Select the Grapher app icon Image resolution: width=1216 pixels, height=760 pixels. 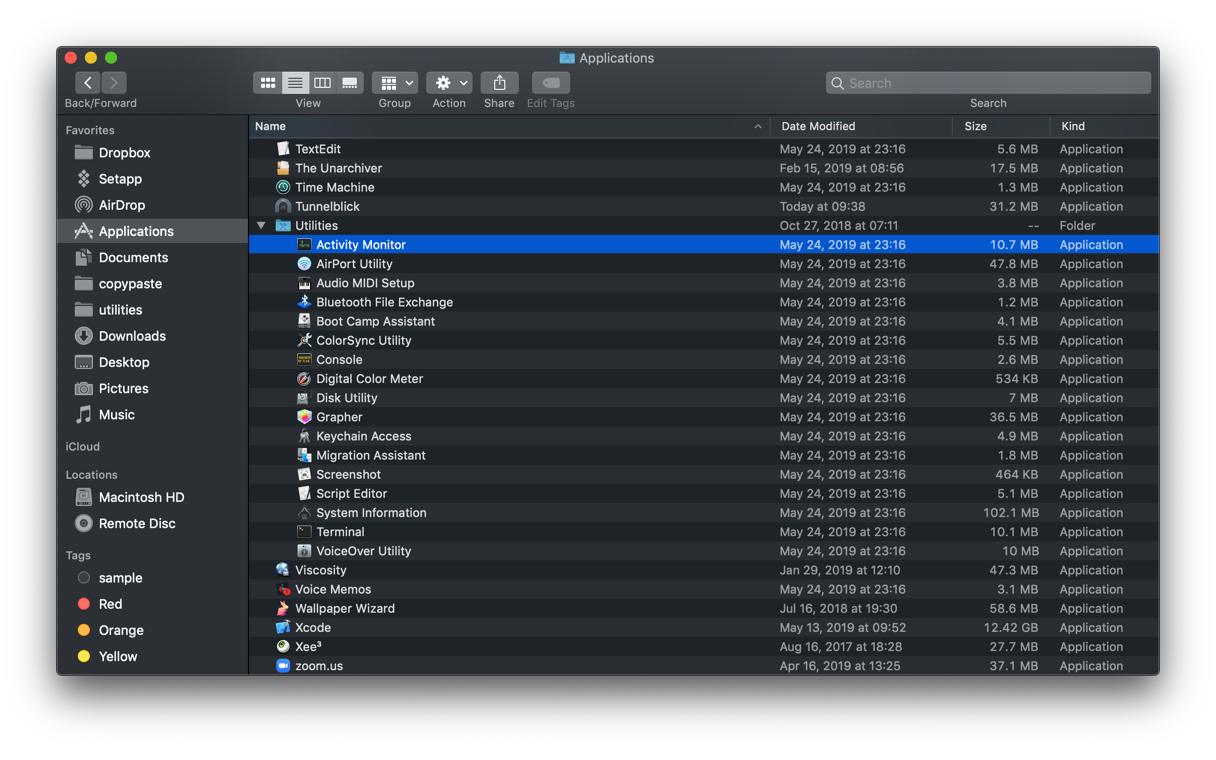304,417
